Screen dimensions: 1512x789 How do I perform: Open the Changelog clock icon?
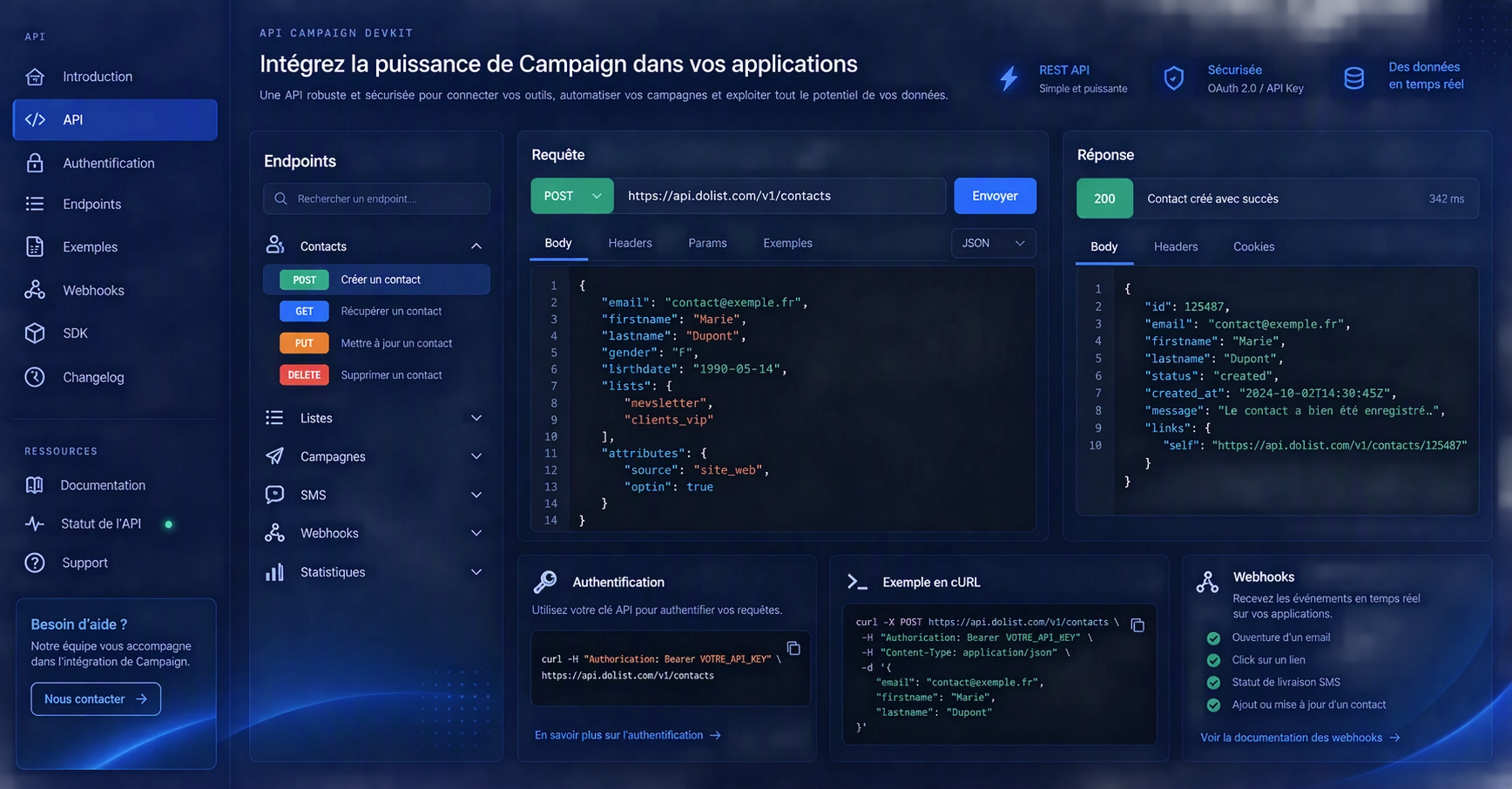click(x=35, y=377)
